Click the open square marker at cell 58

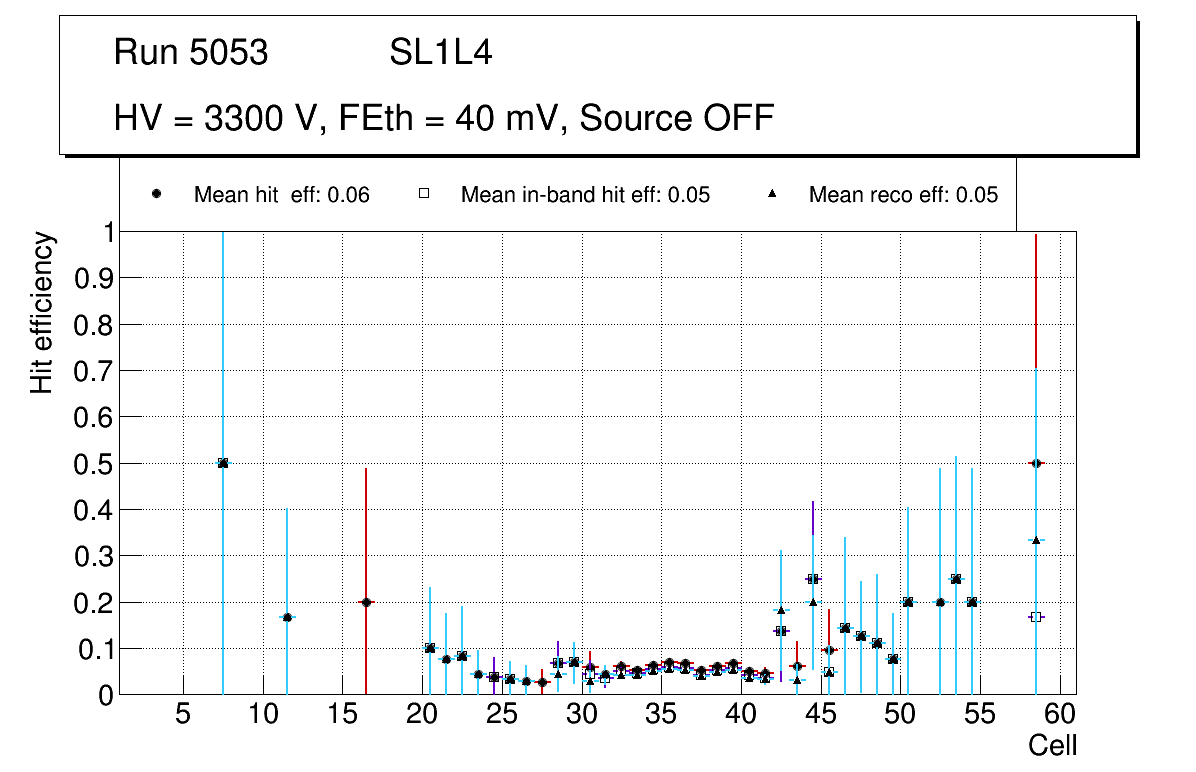1036,617
